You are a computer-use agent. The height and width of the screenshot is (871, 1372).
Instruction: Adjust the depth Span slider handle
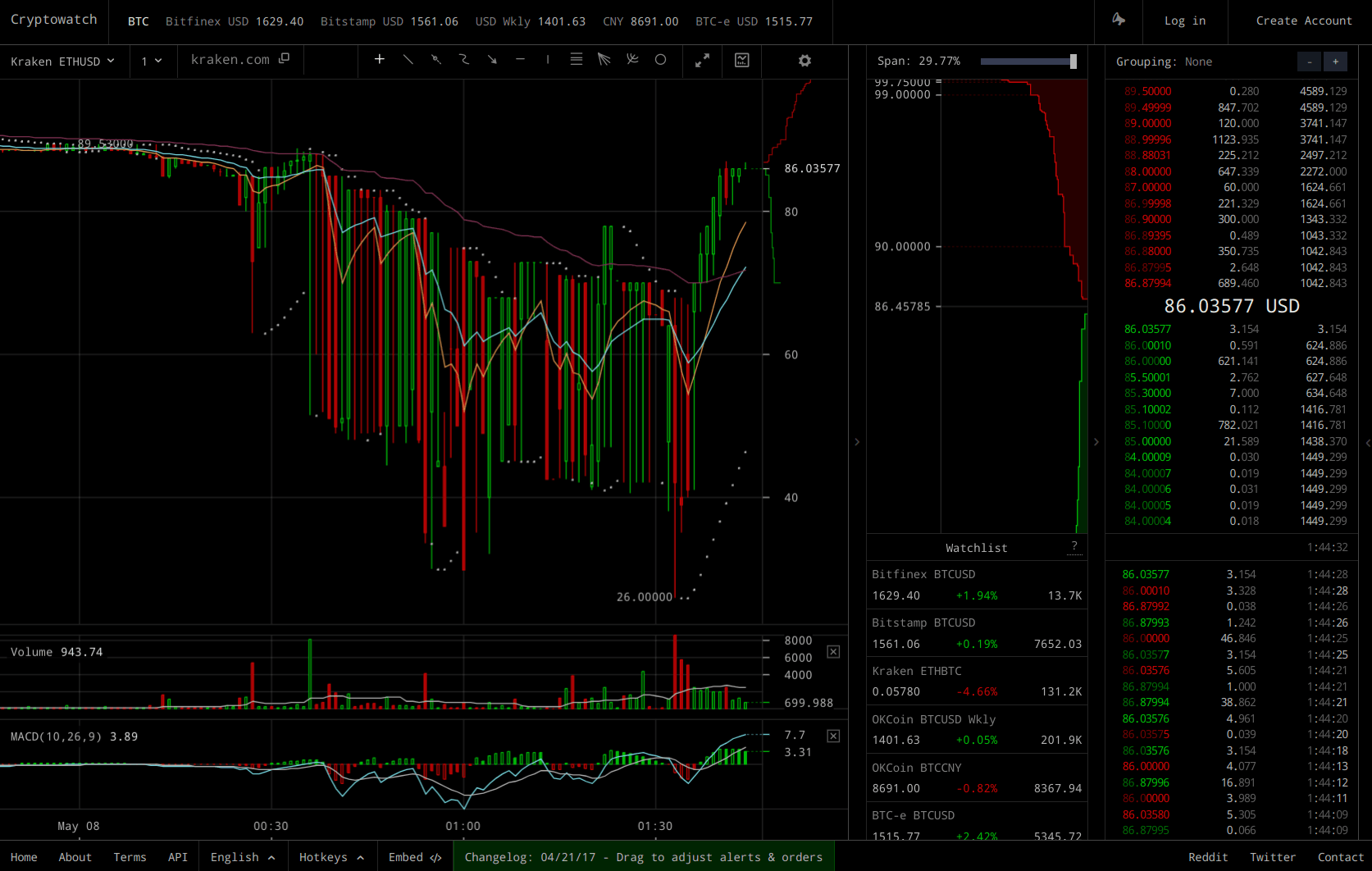1073,62
